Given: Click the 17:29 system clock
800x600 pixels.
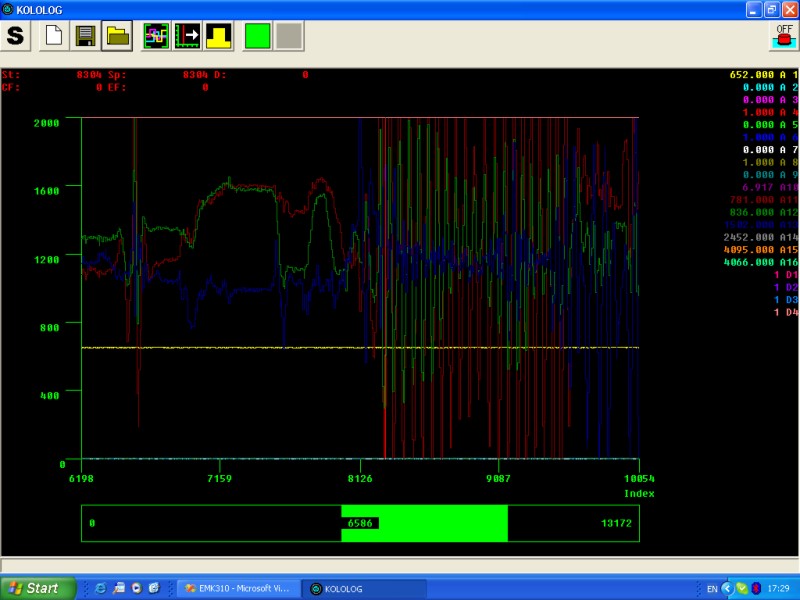Looking at the screenshot, I should 778,588.
